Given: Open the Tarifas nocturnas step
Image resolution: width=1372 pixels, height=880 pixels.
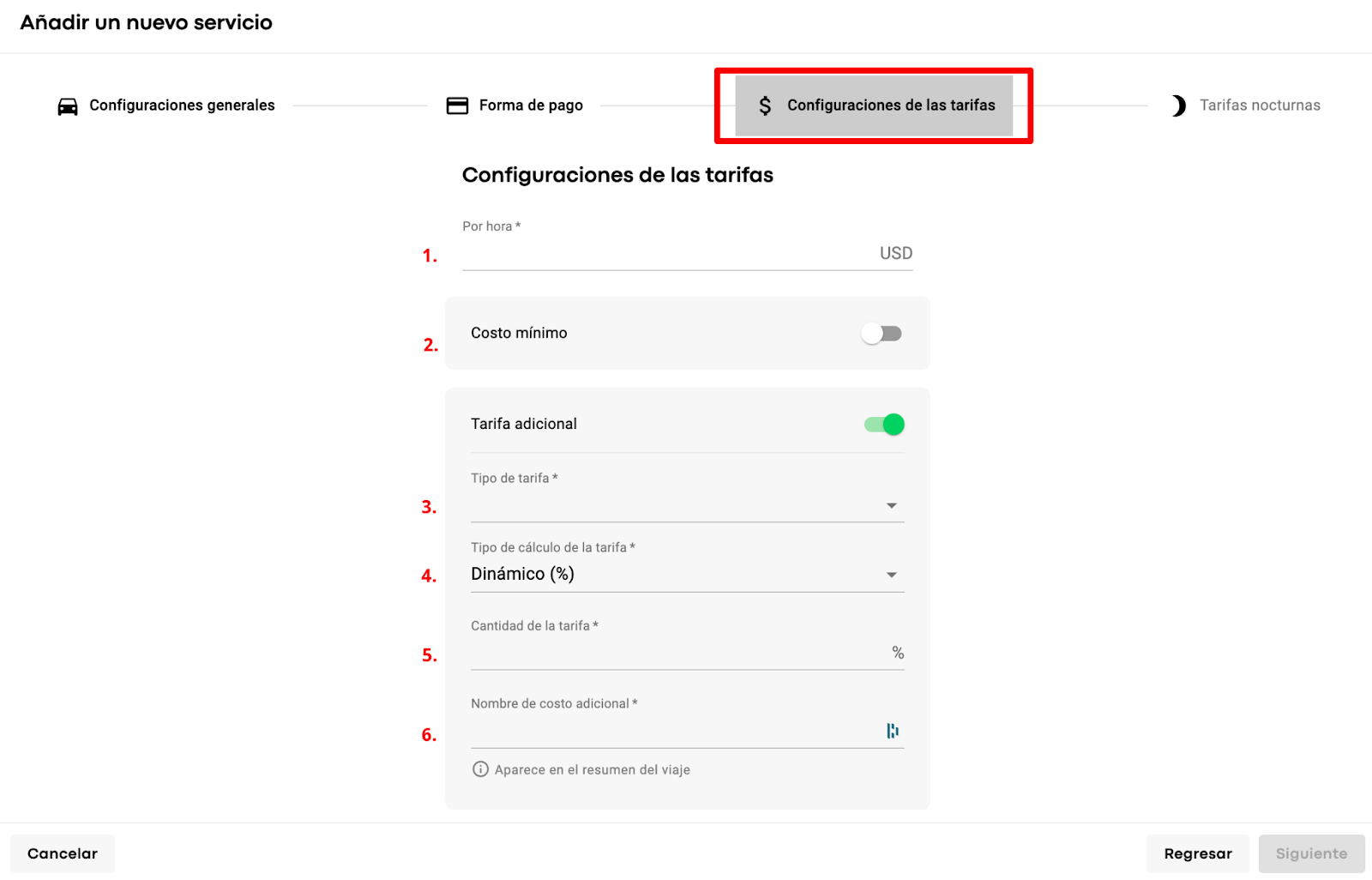Looking at the screenshot, I should pos(1259,105).
